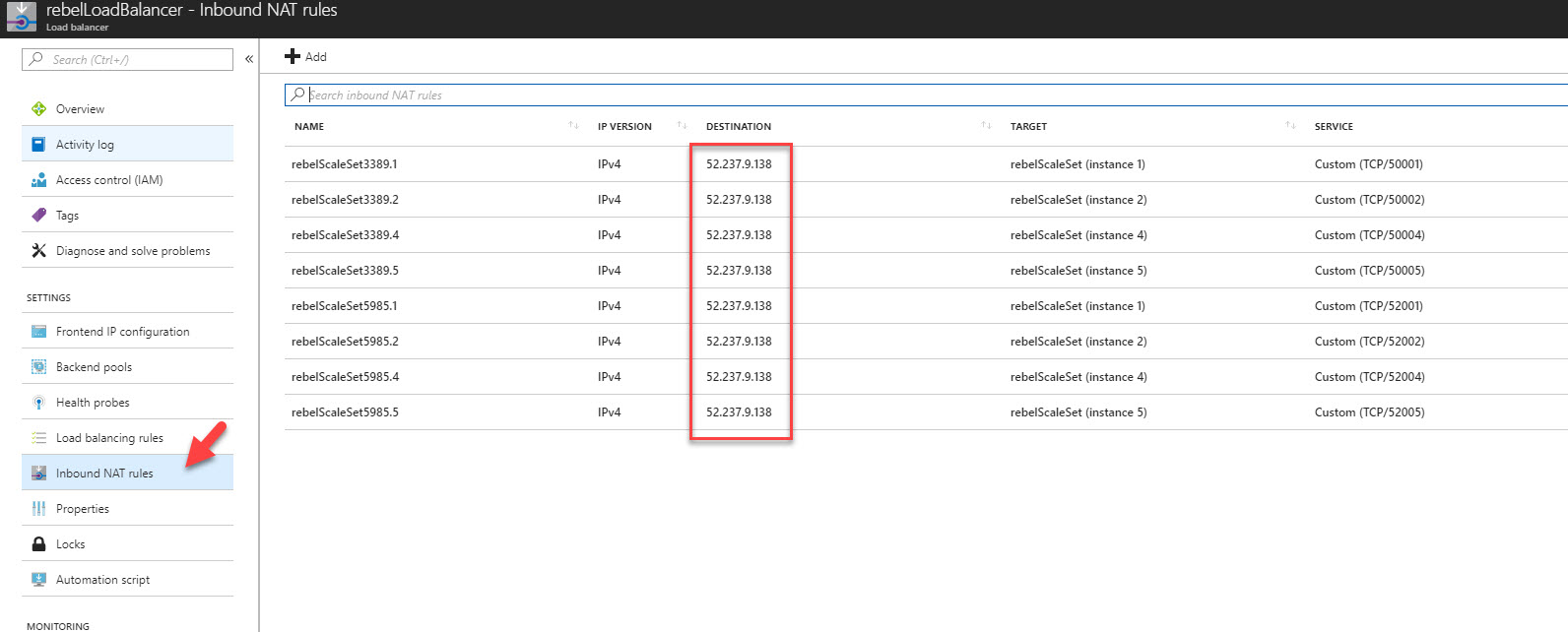This screenshot has height=632, width=1568.
Task: Sort by DESTINATION column arrows
Action: point(986,125)
